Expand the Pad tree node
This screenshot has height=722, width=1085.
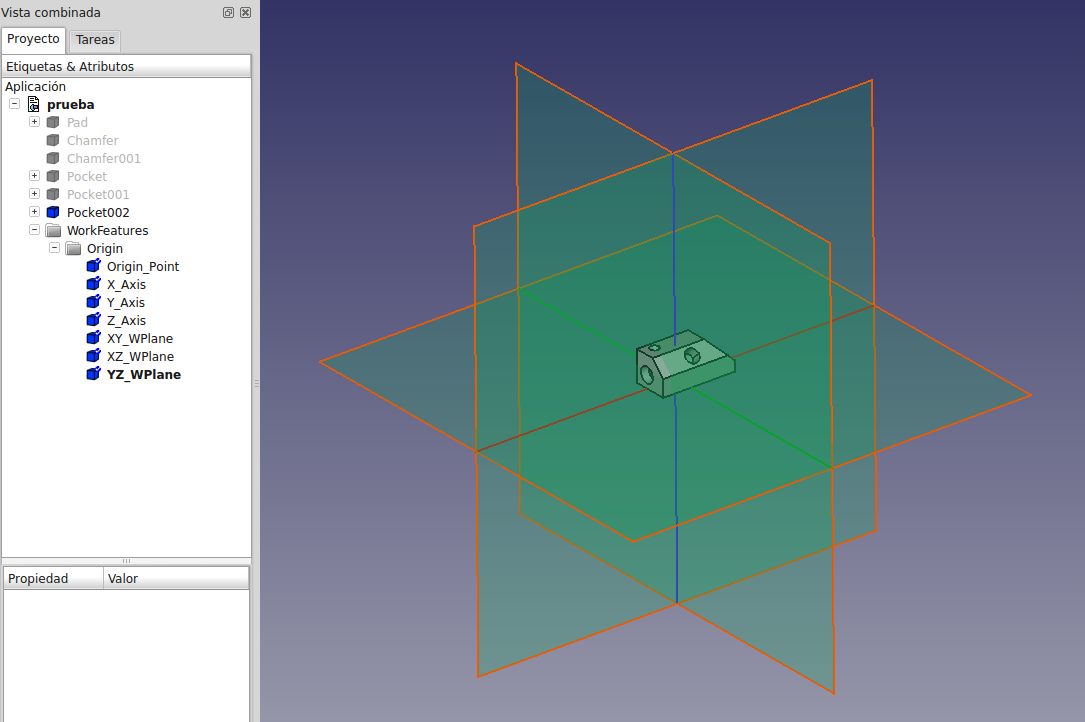point(34,121)
